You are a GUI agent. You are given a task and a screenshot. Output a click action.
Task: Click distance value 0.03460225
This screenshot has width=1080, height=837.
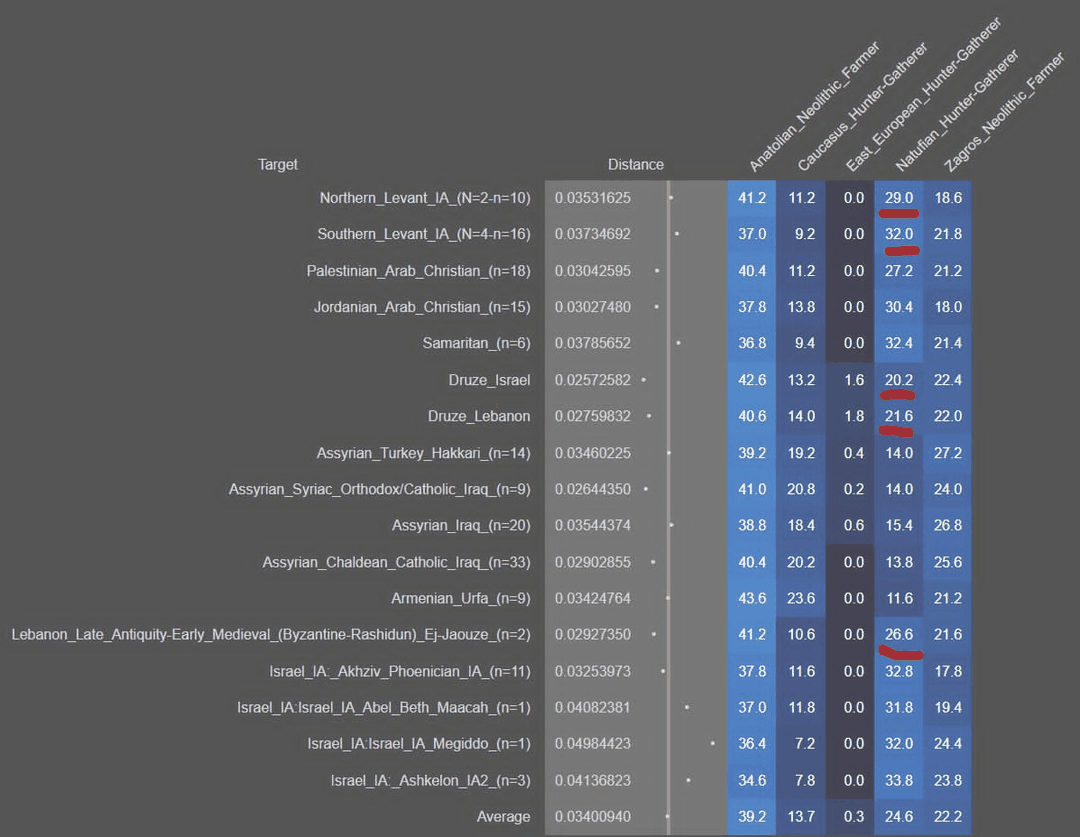tap(592, 453)
